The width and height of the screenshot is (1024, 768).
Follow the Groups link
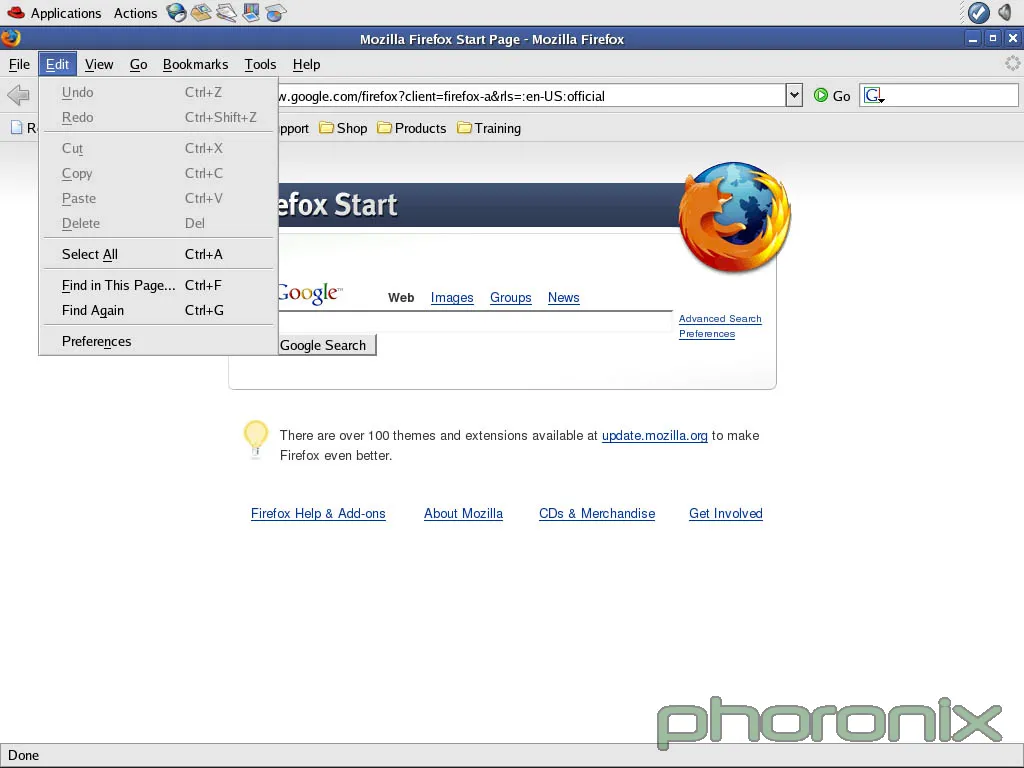pos(511,298)
